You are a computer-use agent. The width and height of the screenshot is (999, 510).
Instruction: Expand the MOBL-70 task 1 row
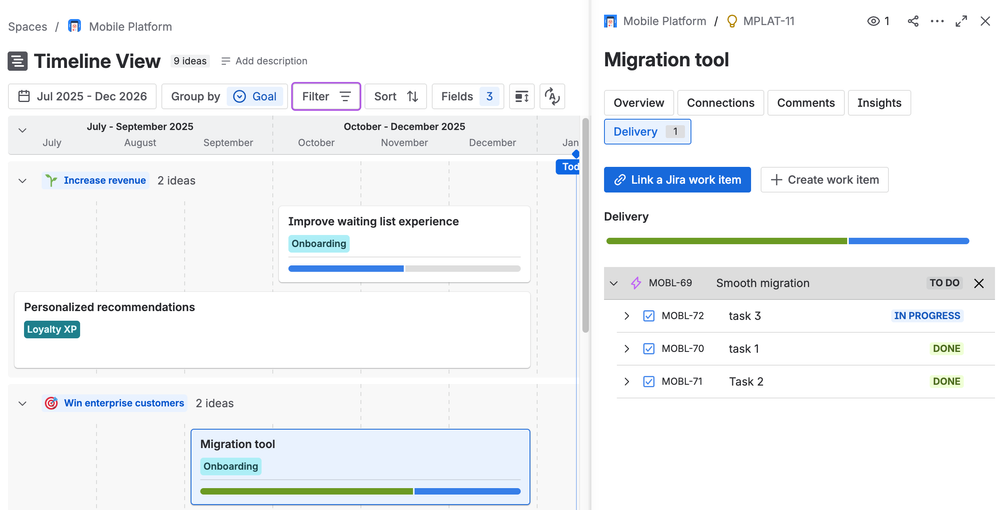[x=627, y=349]
